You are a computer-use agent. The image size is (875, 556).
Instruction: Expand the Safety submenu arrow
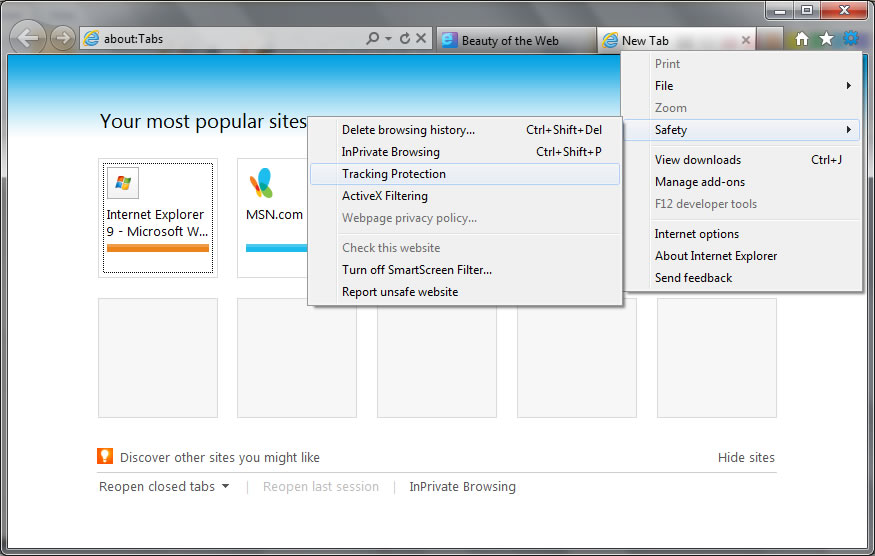click(x=848, y=130)
